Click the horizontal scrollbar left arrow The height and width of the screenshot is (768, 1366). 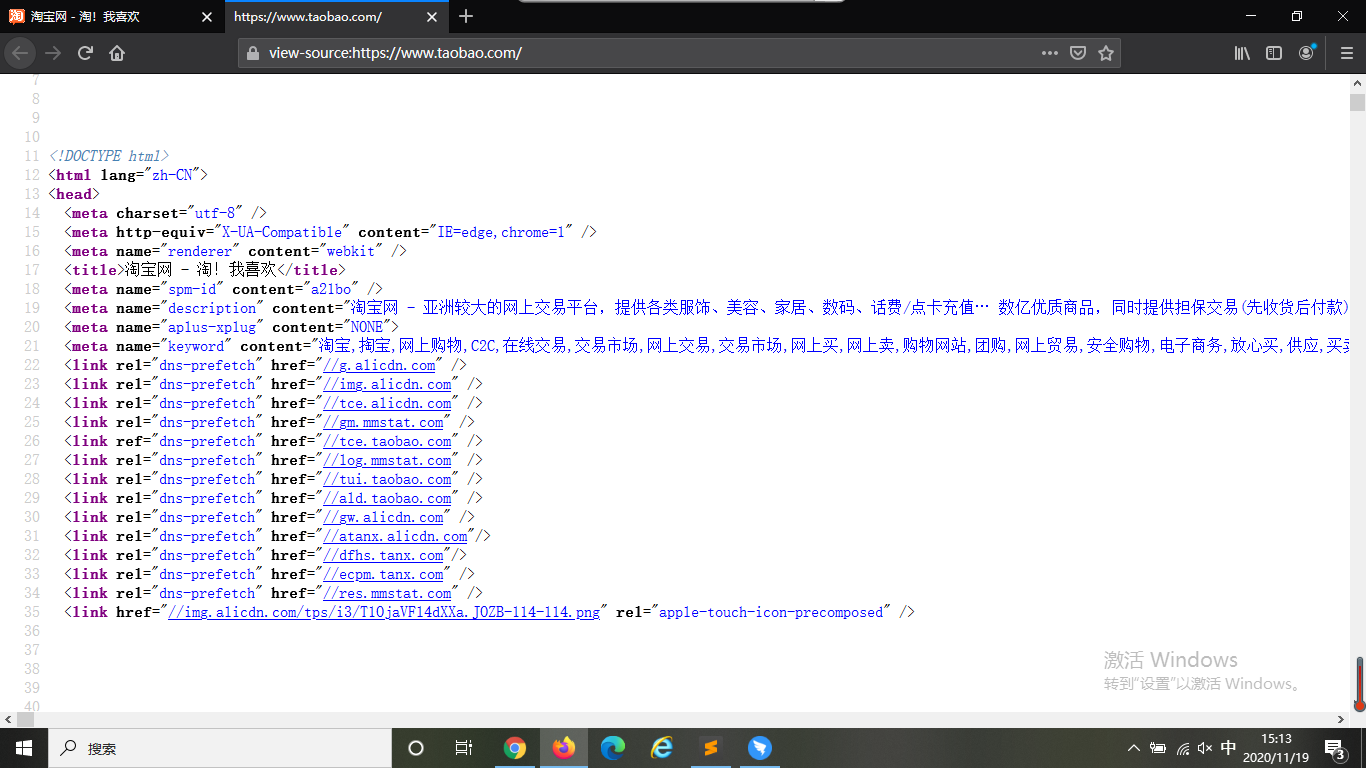point(8,719)
